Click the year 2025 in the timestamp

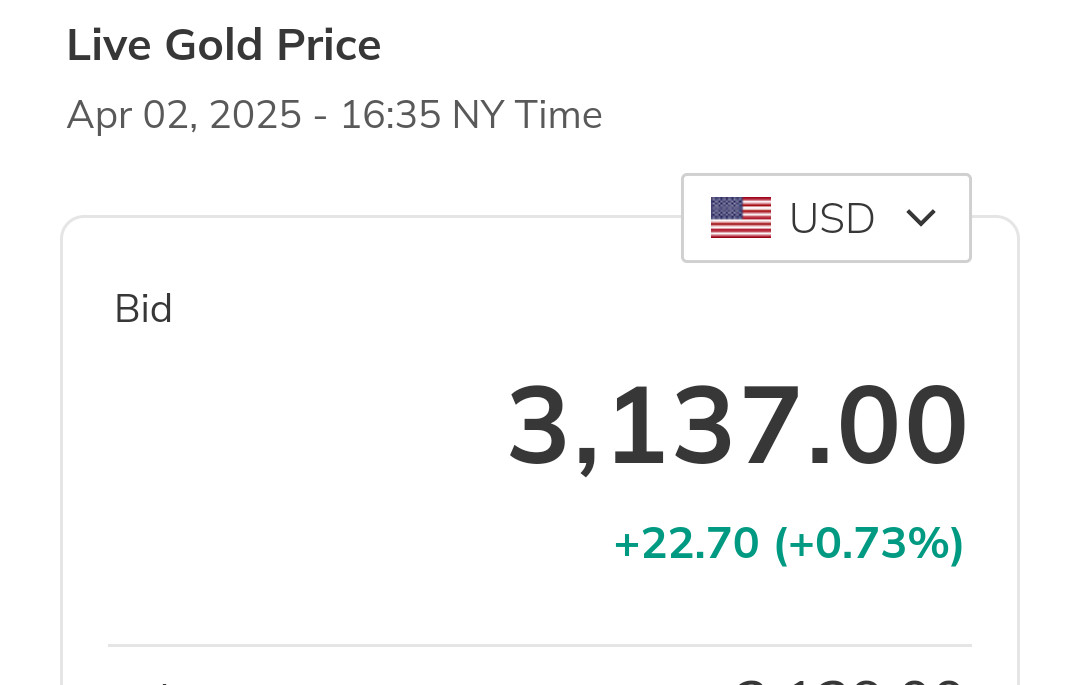click(x=256, y=116)
